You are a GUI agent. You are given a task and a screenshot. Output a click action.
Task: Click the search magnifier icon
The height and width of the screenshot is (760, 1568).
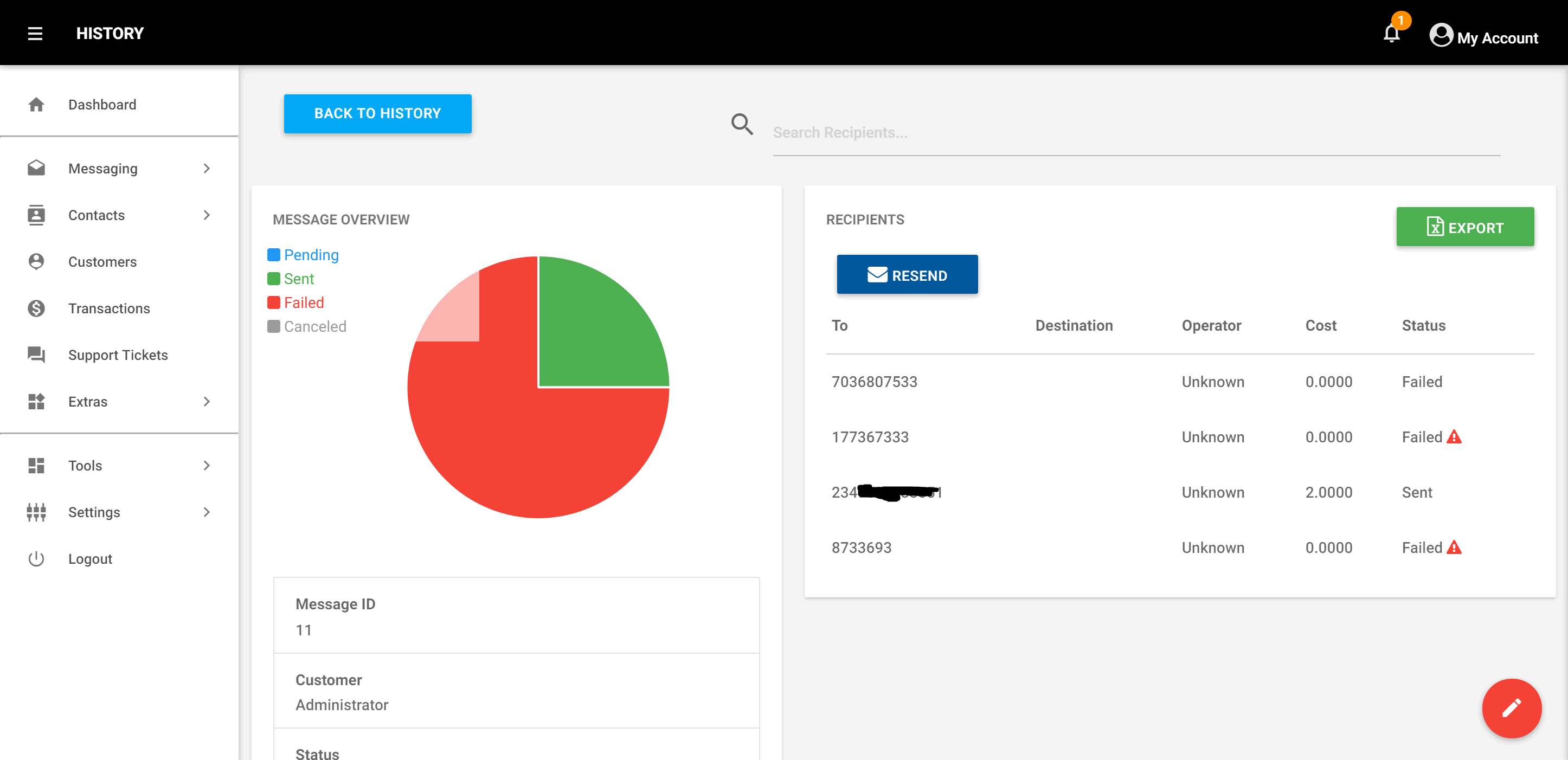tap(742, 124)
